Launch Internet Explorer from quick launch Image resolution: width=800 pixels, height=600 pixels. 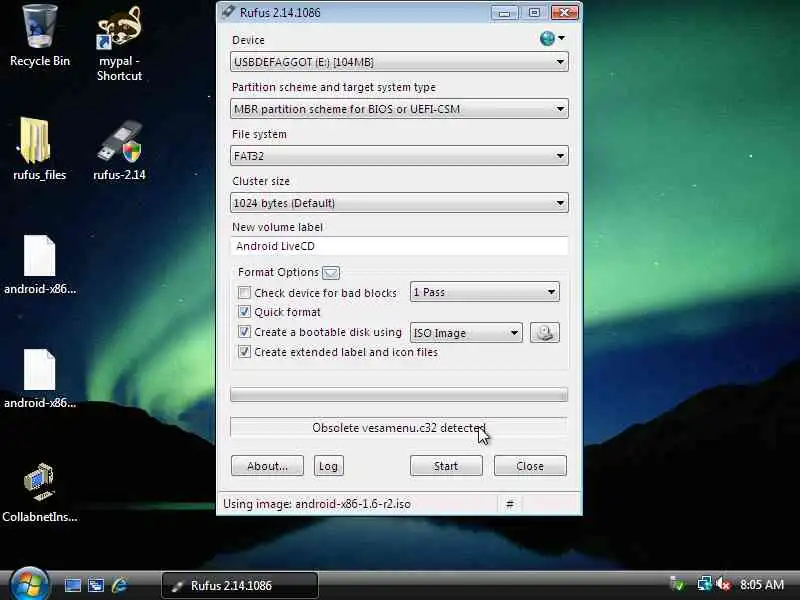(119, 585)
